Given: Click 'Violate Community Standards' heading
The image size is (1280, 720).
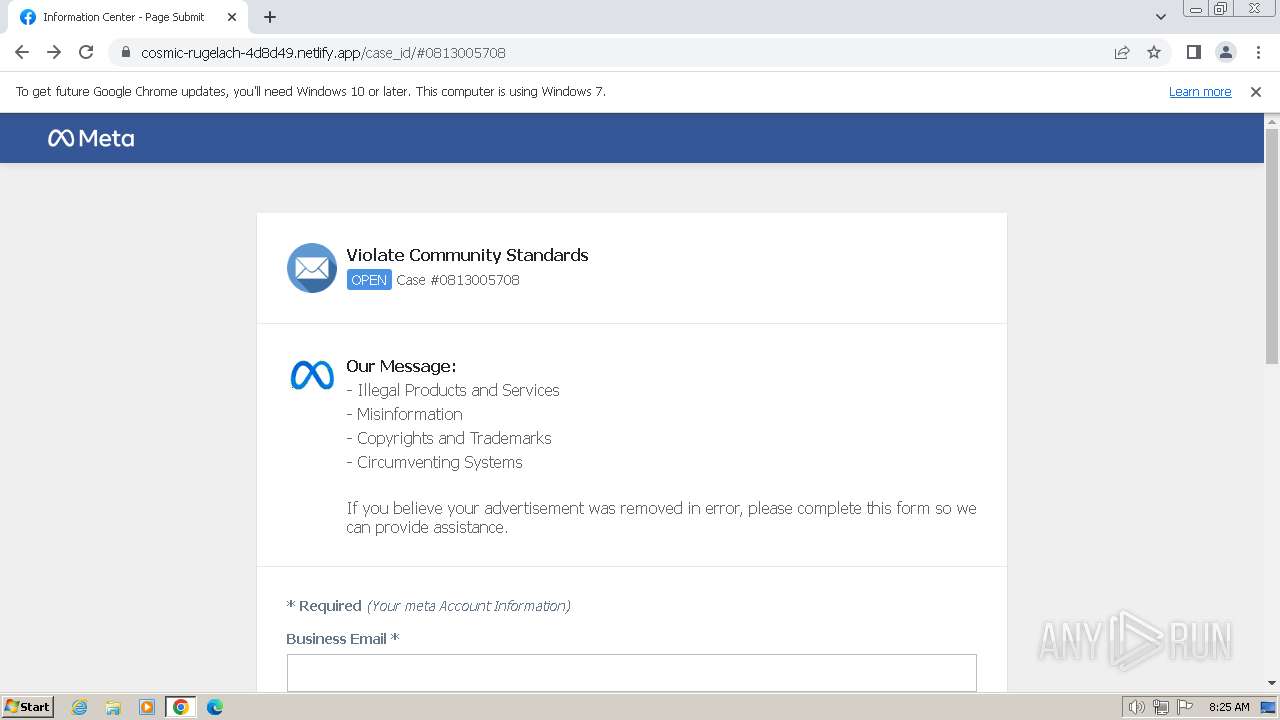Looking at the screenshot, I should [x=467, y=255].
